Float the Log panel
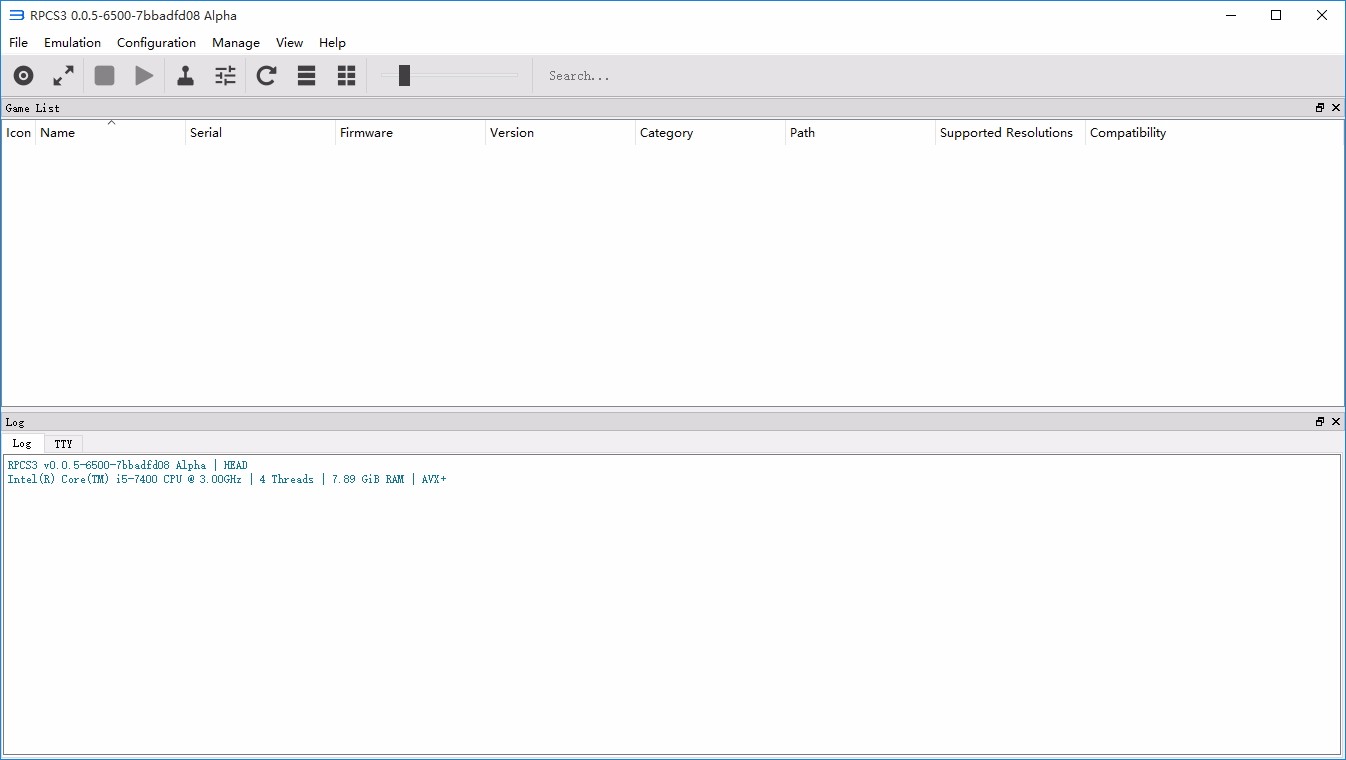 (x=1320, y=422)
